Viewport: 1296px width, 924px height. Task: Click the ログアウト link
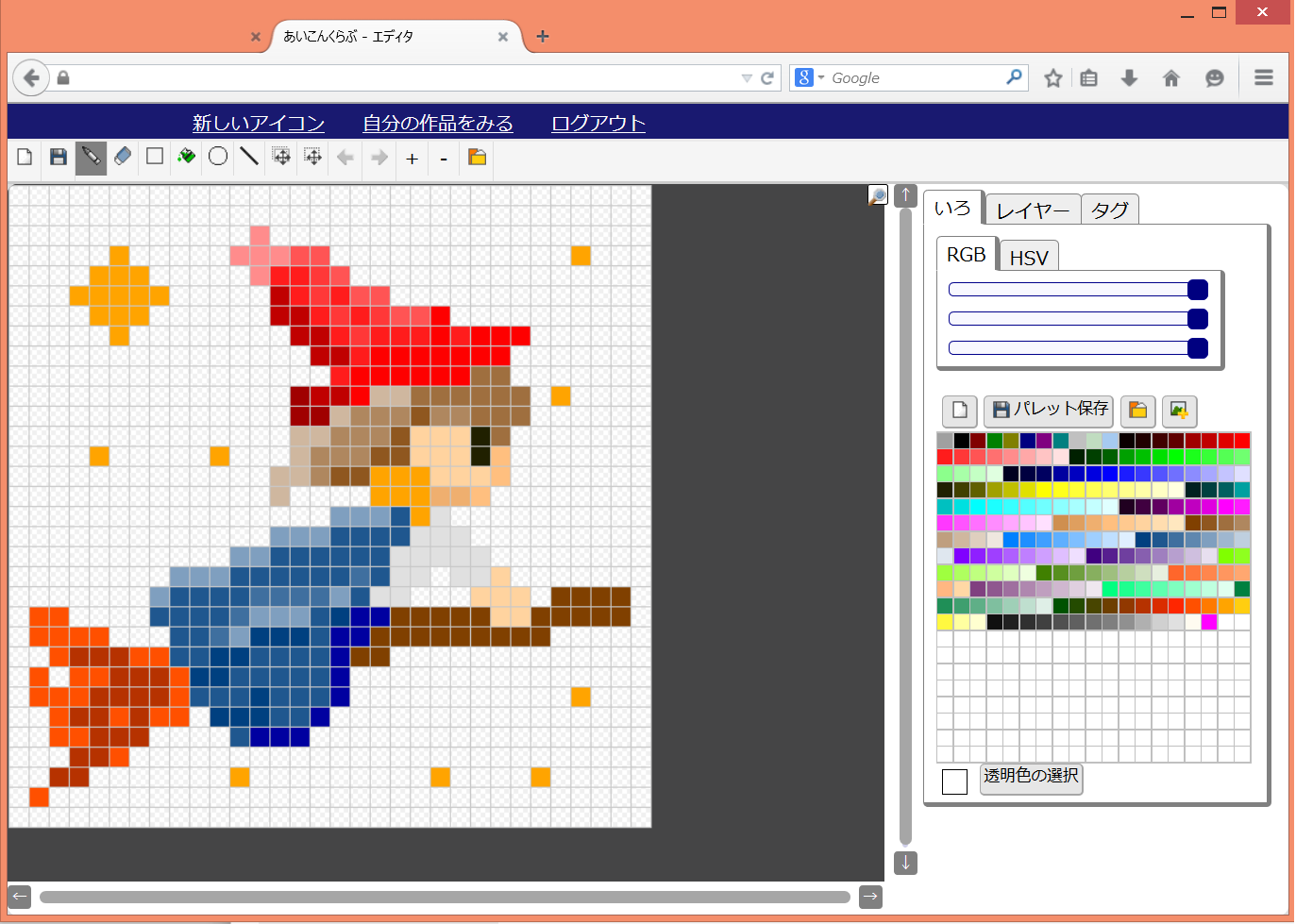point(598,123)
